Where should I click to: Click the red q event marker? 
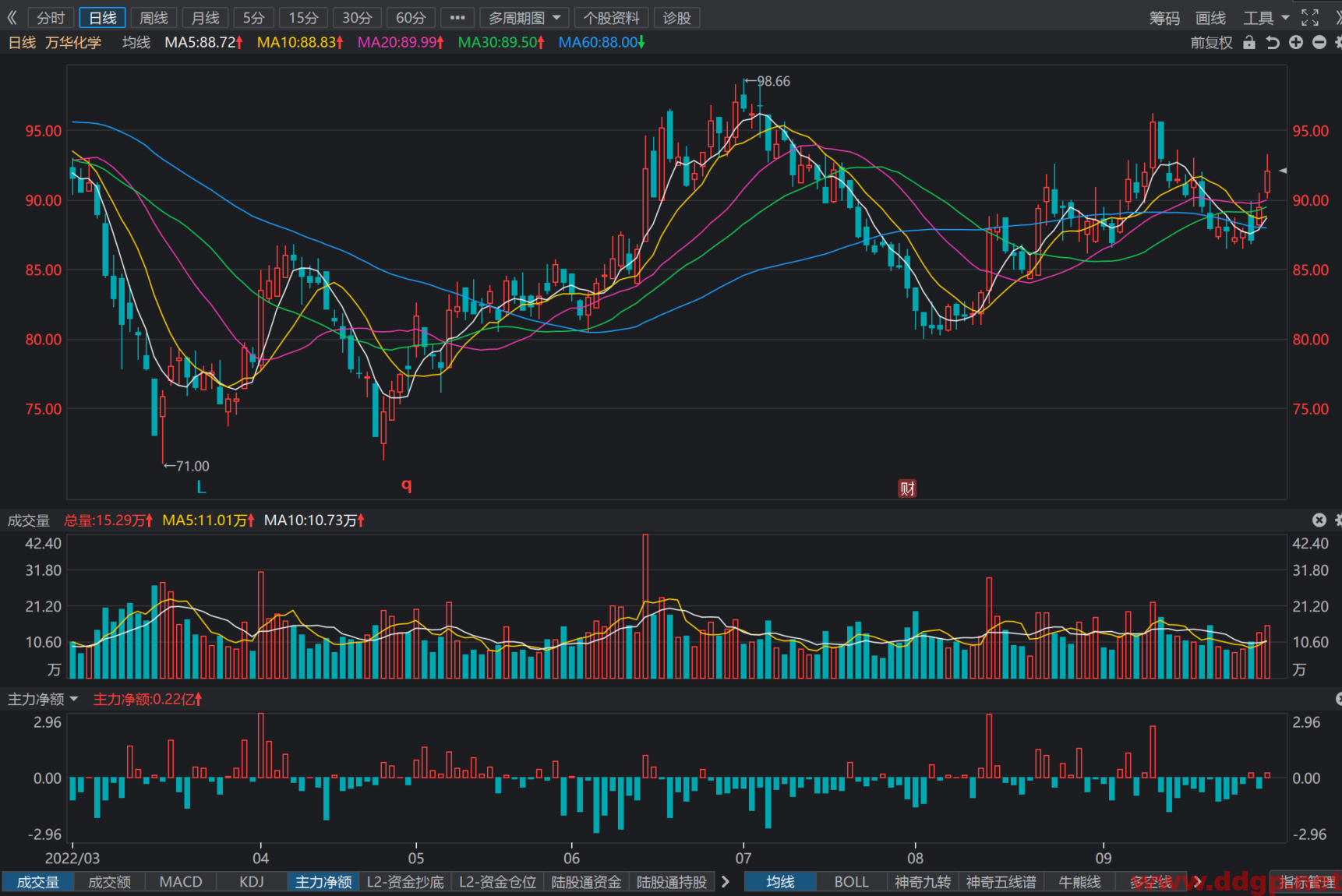(406, 485)
